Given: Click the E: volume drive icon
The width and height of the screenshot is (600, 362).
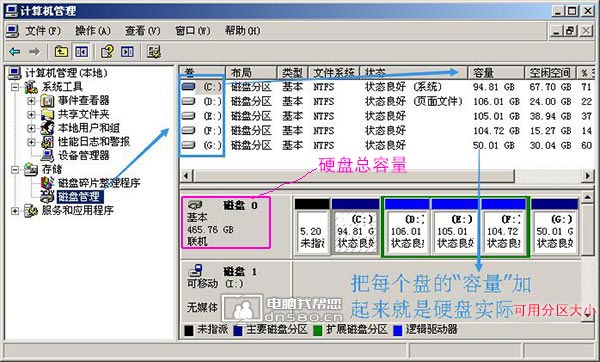Looking at the screenshot, I should (x=188, y=116).
